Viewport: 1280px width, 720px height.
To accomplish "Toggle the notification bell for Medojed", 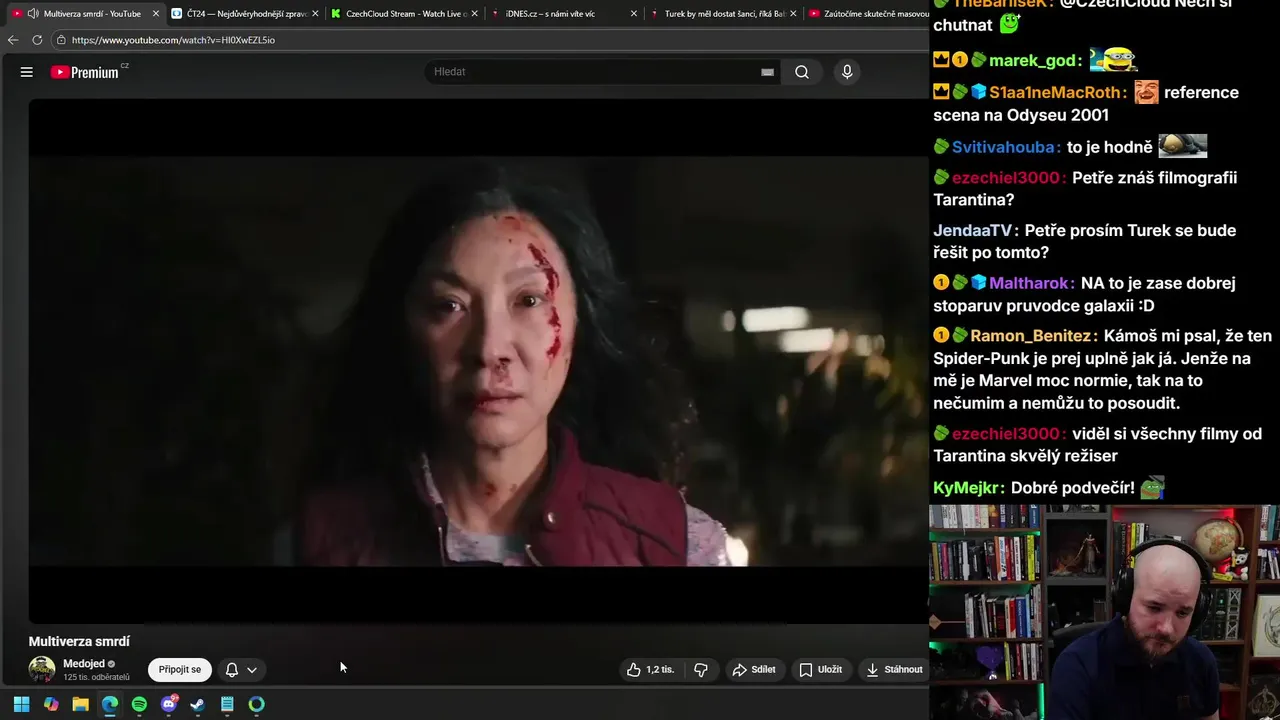I will [x=231, y=670].
